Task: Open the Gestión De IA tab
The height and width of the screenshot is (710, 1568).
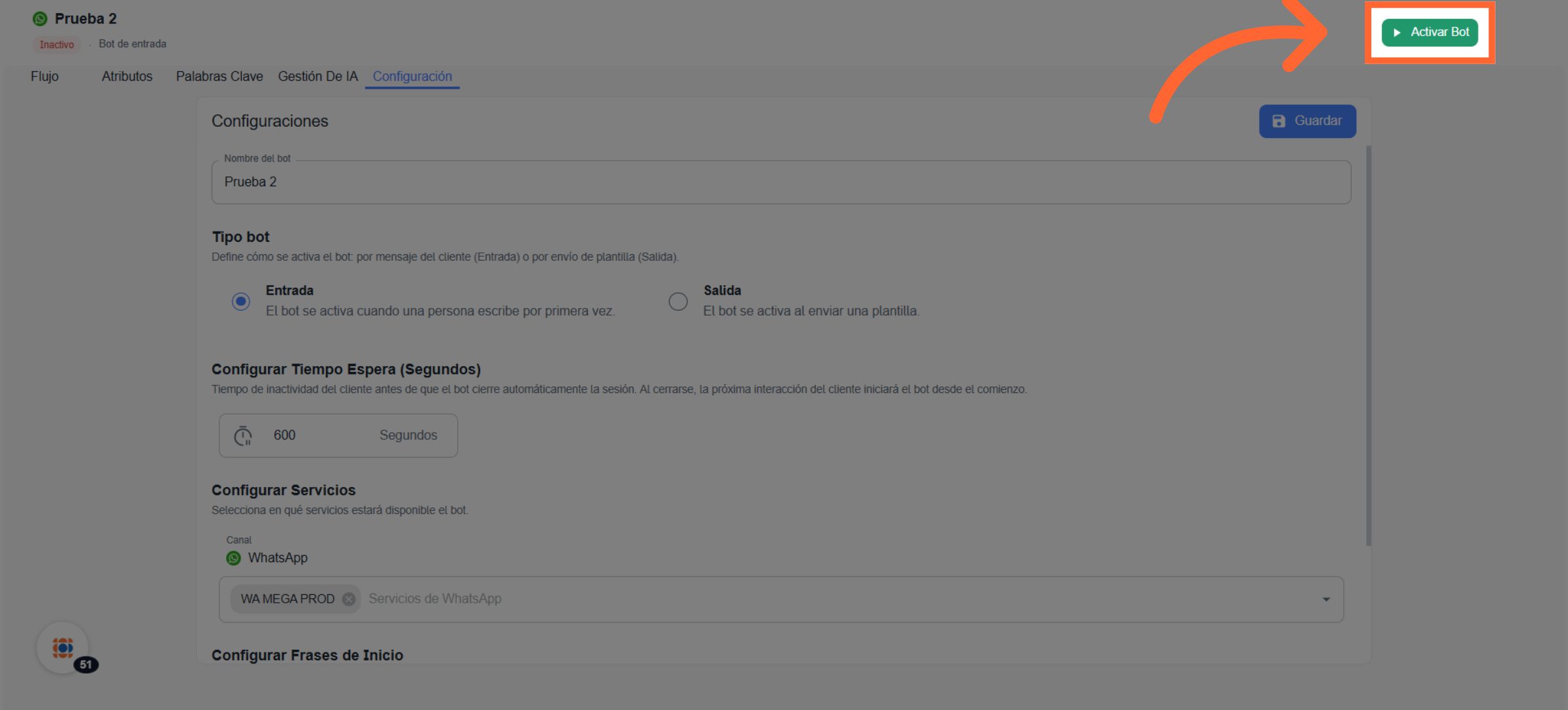Action: click(x=318, y=76)
